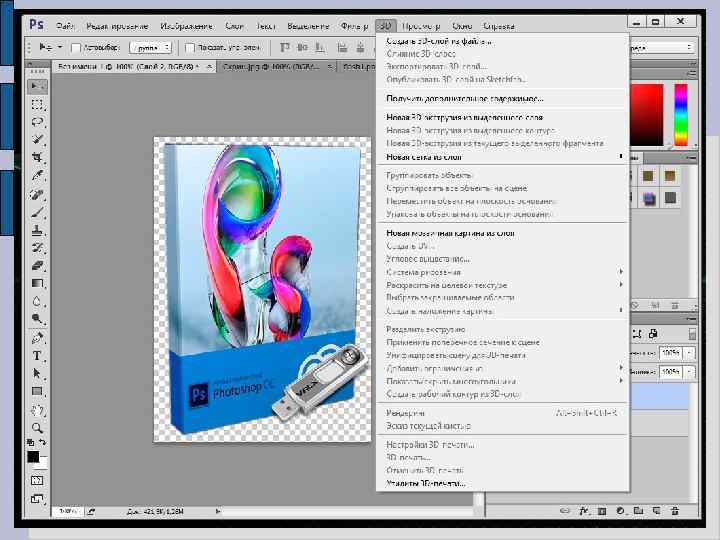The height and width of the screenshot is (540, 720).
Task: Open the Фильтр menu
Action: (354, 26)
